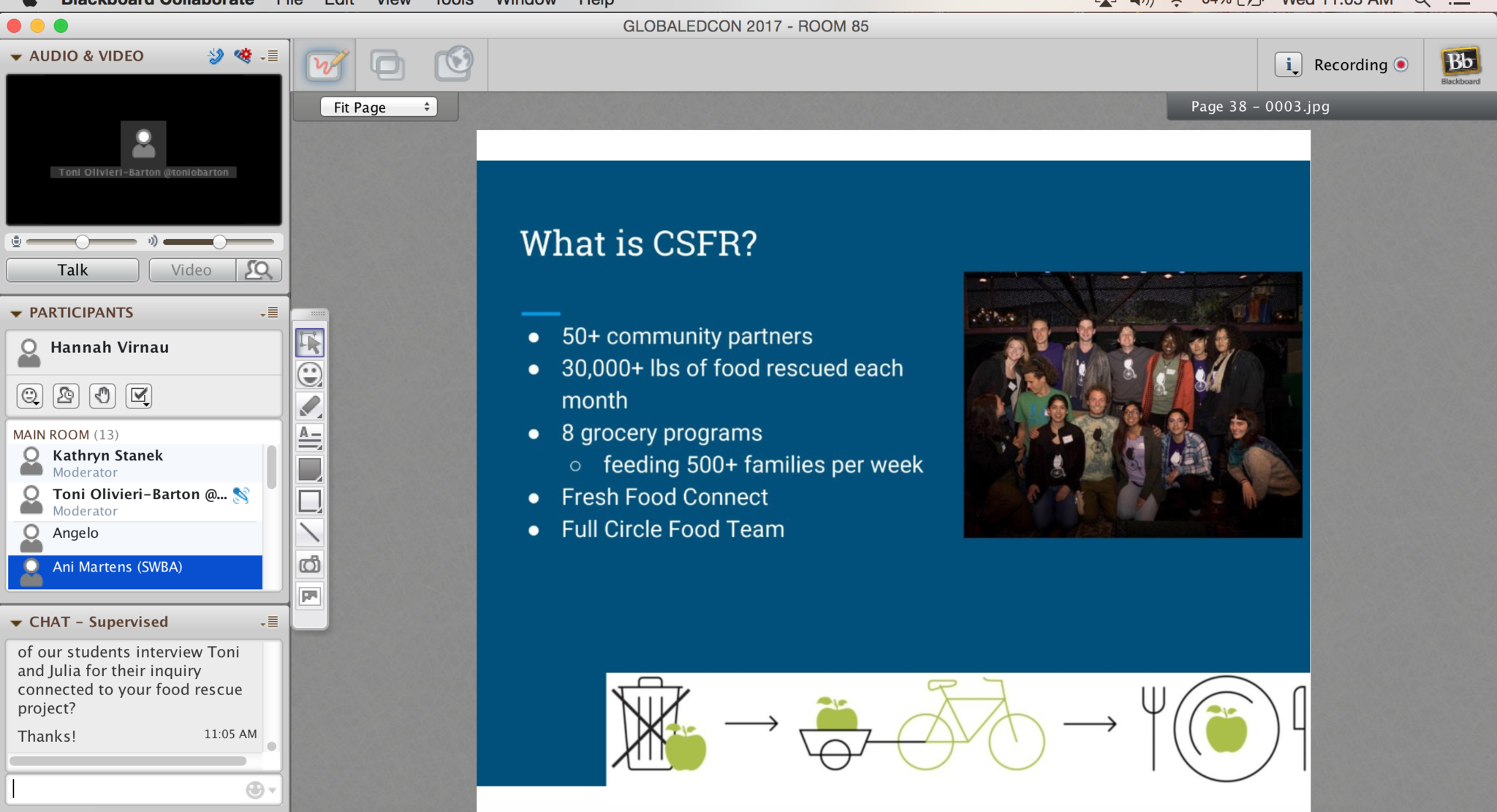Screen dimensions: 1497x812
Task: Select participant Angelo in the list
Action: click(76, 533)
